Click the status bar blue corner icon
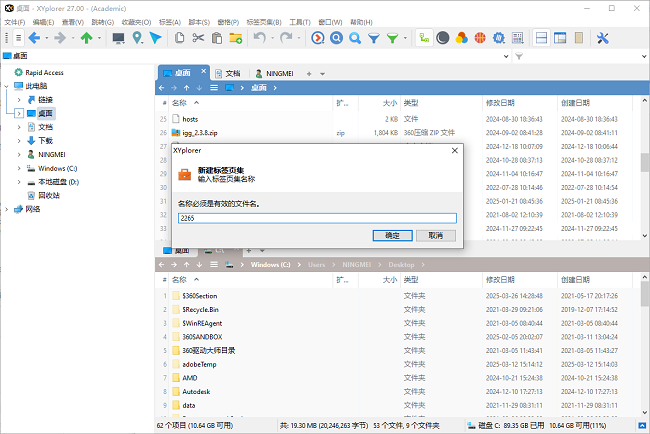The height and width of the screenshot is (434, 650). pos(642,426)
